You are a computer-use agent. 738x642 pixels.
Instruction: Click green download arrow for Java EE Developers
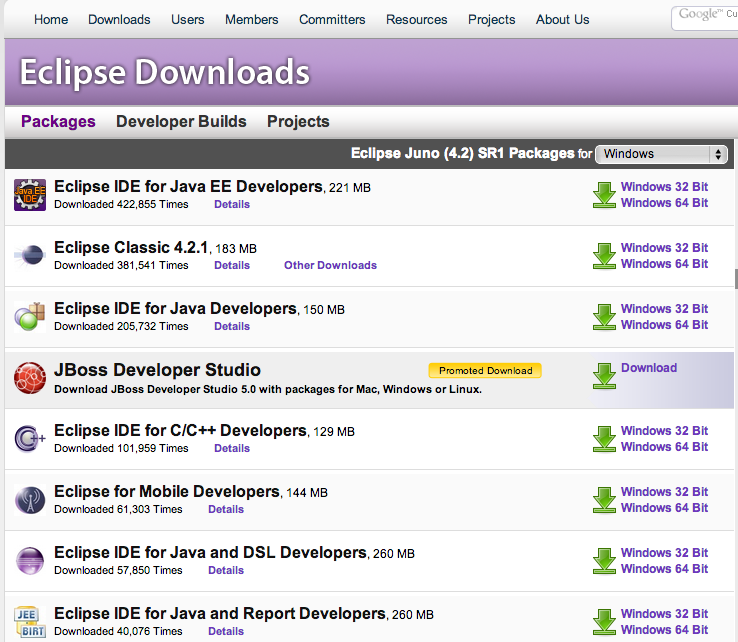[x=604, y=195]
